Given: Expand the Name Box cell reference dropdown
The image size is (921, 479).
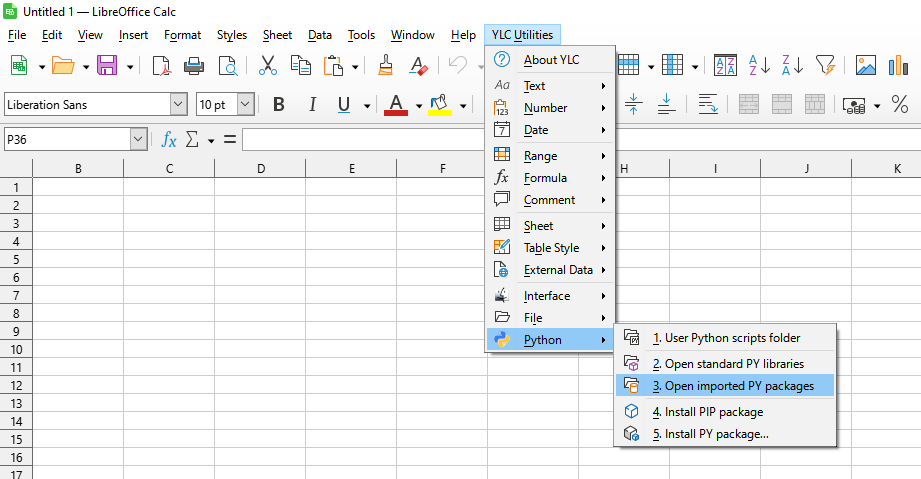Looking at the screenshot, I should [x=138, y=140].
